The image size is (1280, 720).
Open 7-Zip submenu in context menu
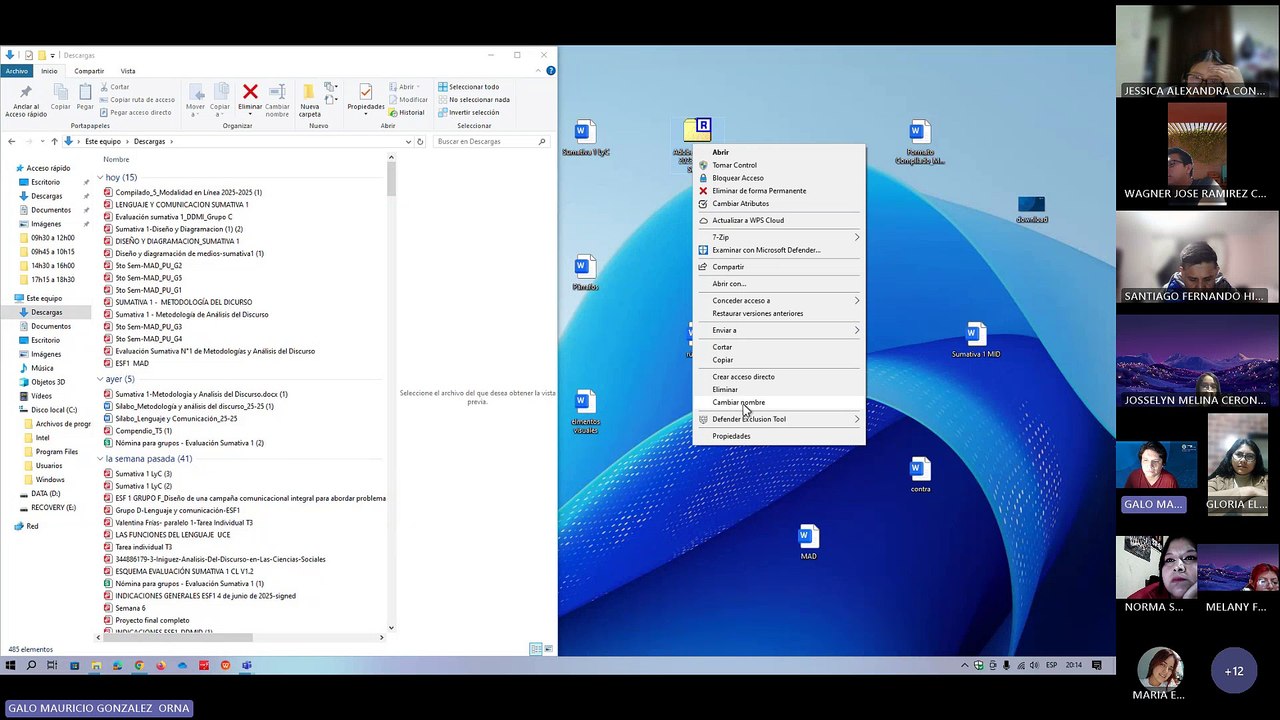click(778, 237)
